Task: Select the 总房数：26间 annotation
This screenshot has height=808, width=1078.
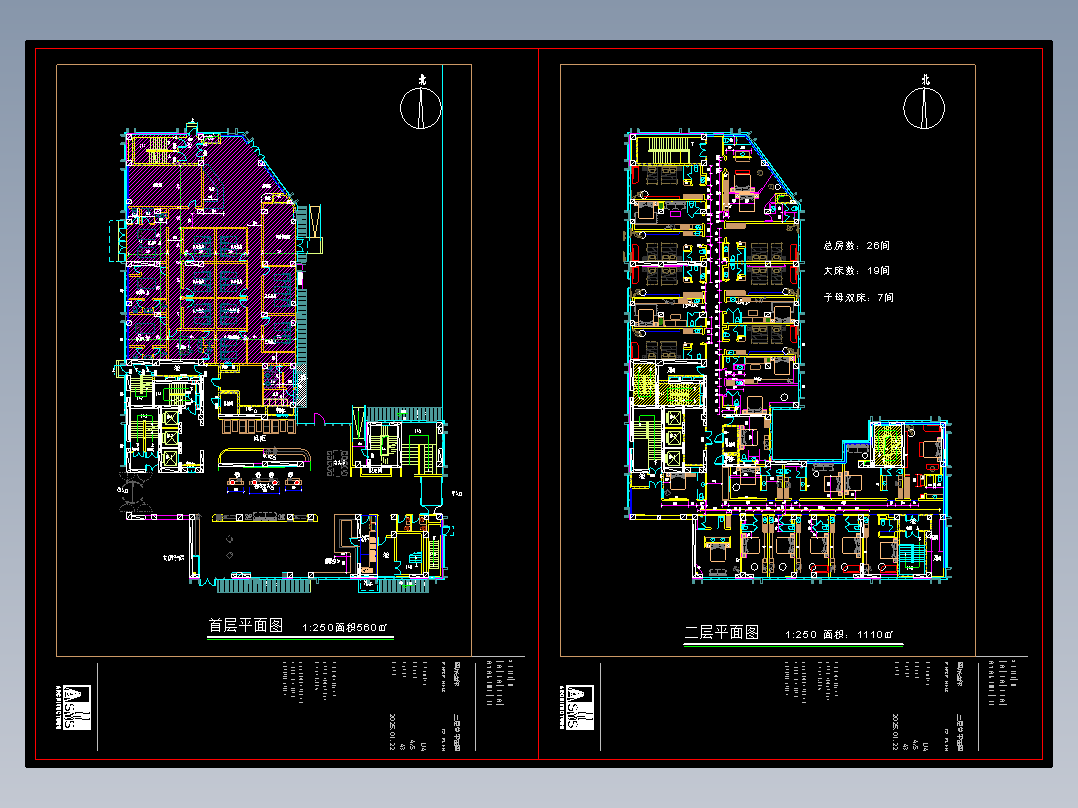Action: click(x=857, y=245)
